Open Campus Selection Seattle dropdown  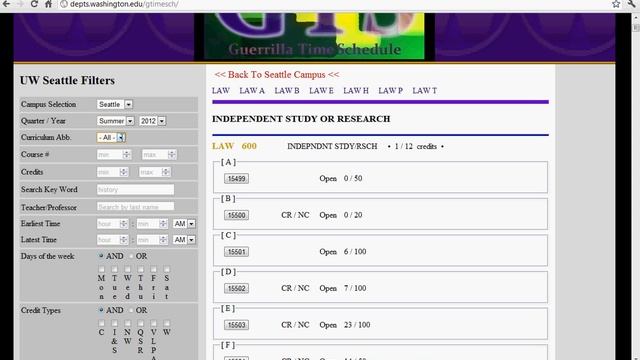pos(115,104)
